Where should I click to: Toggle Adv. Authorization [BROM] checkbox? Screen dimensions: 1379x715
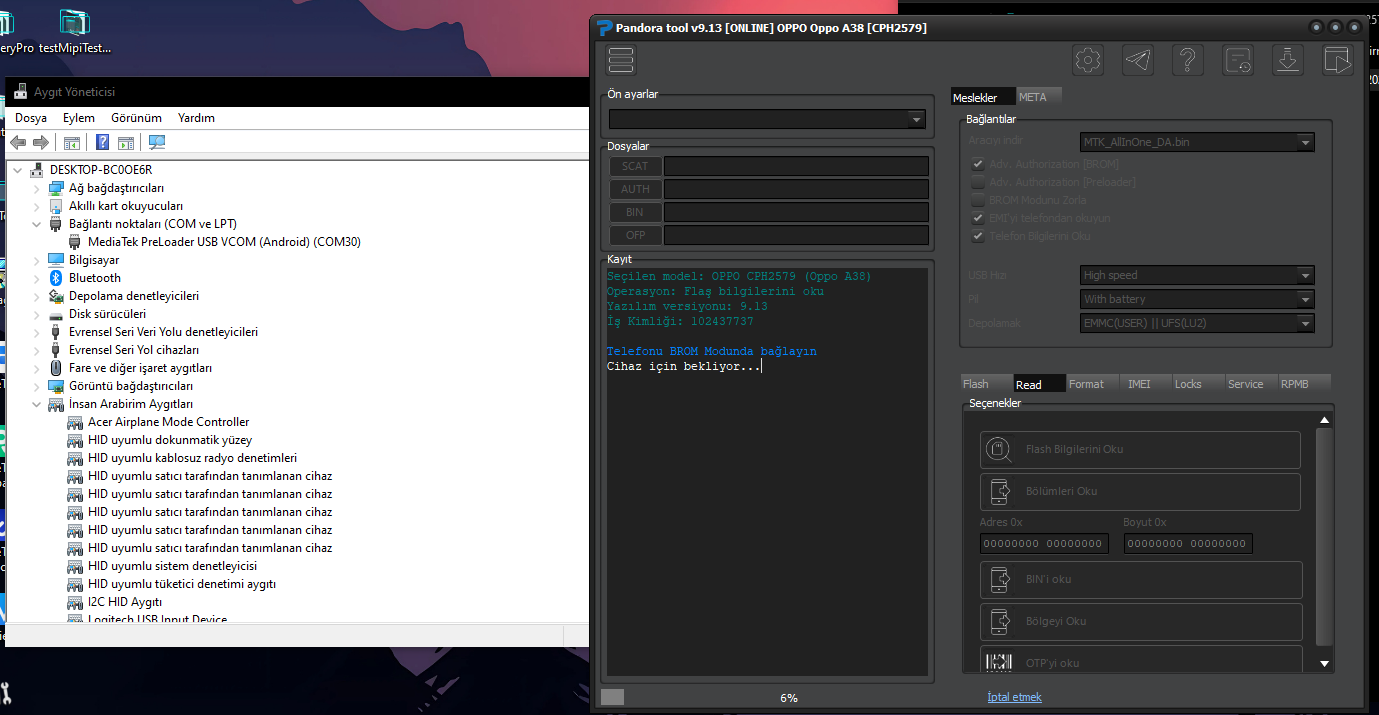pyautogui.click(x=978, y=164)
